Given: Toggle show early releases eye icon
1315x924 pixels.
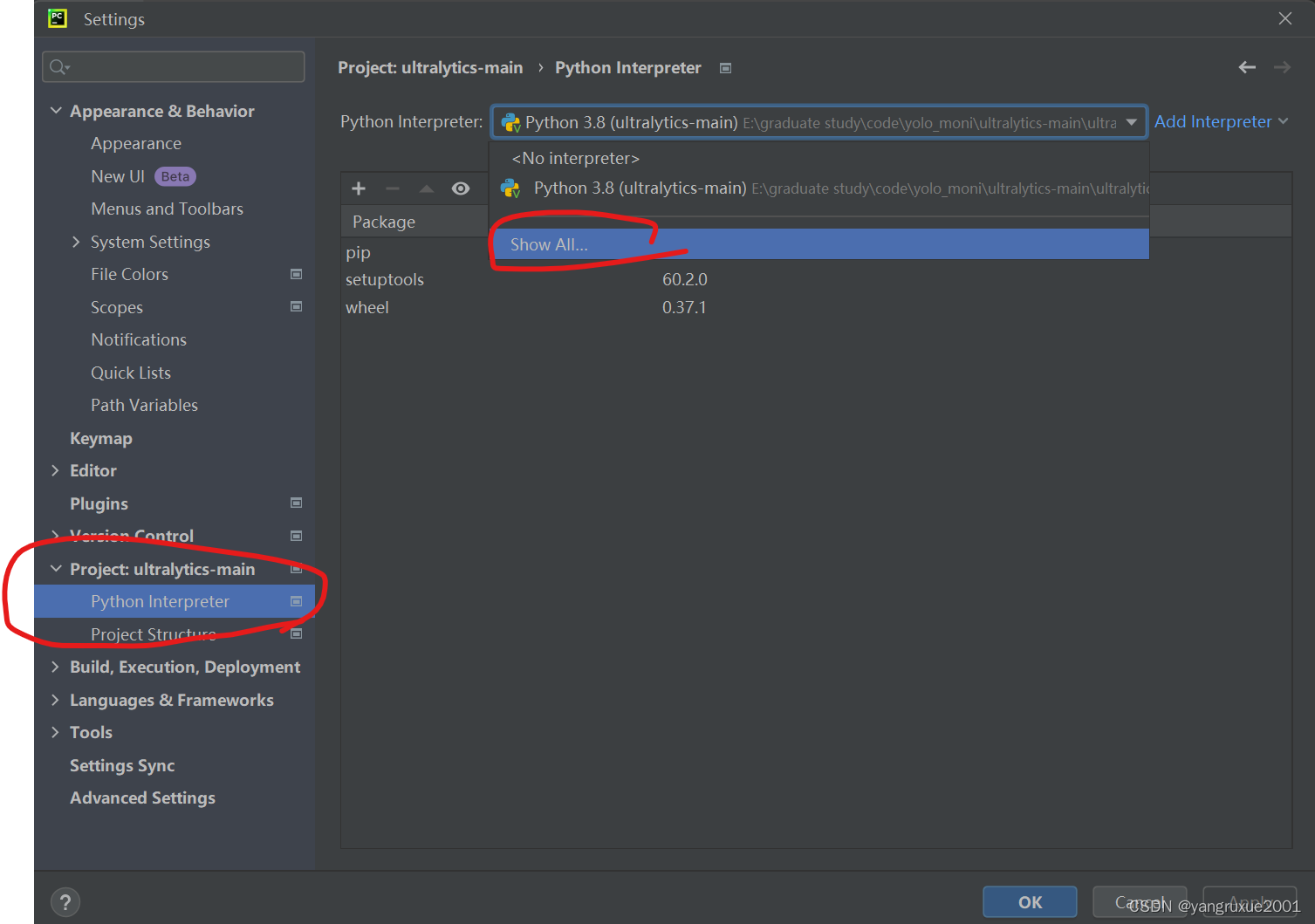Looking at the screenshot, I should tap(461, 188).
